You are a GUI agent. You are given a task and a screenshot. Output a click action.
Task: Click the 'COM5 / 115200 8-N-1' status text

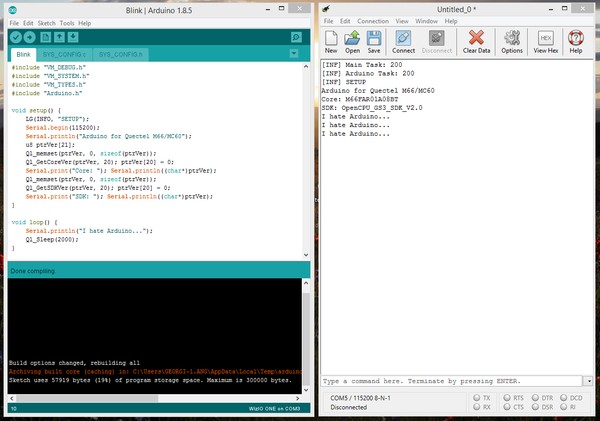point(360,398)
